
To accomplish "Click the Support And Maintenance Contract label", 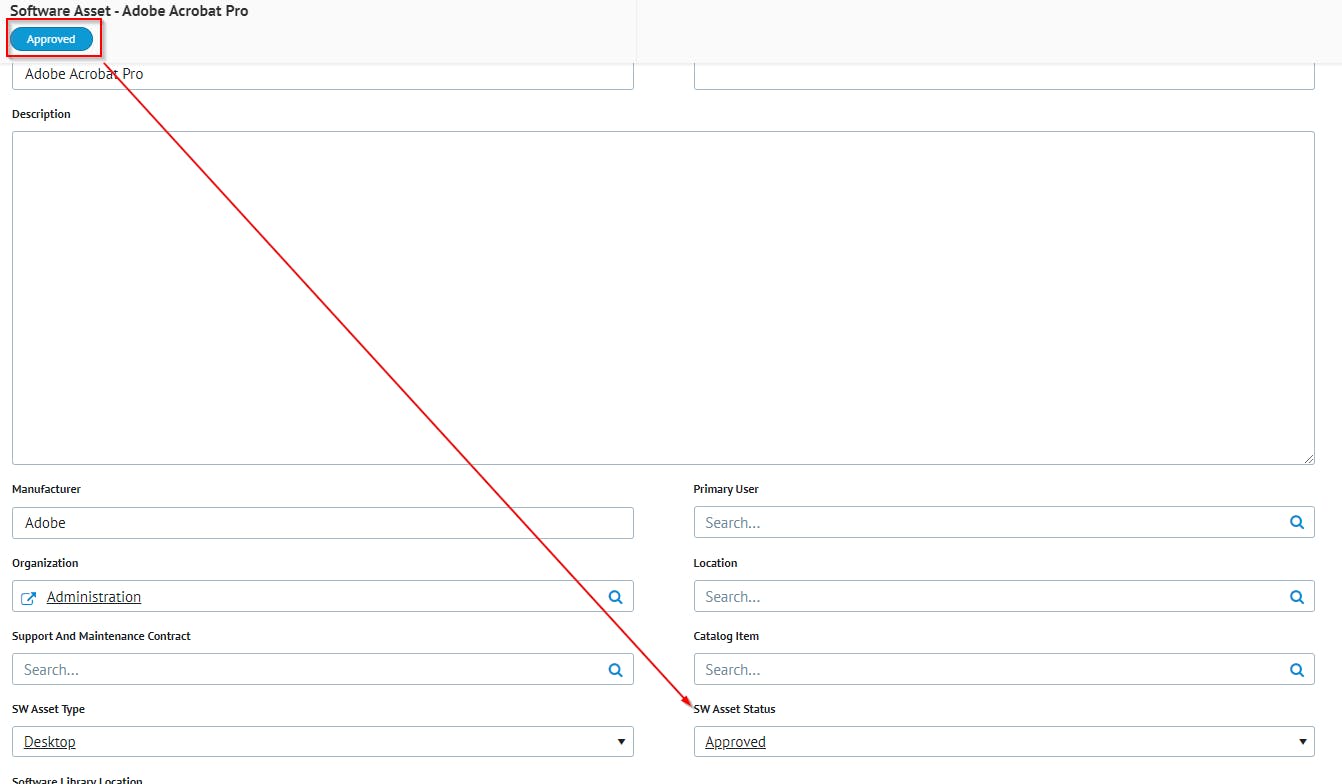I will 101,636.
